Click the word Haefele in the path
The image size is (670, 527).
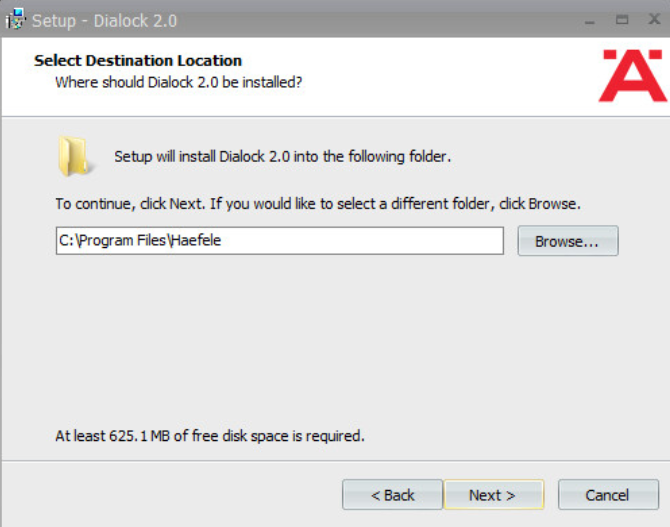click(x=196, y=240)
